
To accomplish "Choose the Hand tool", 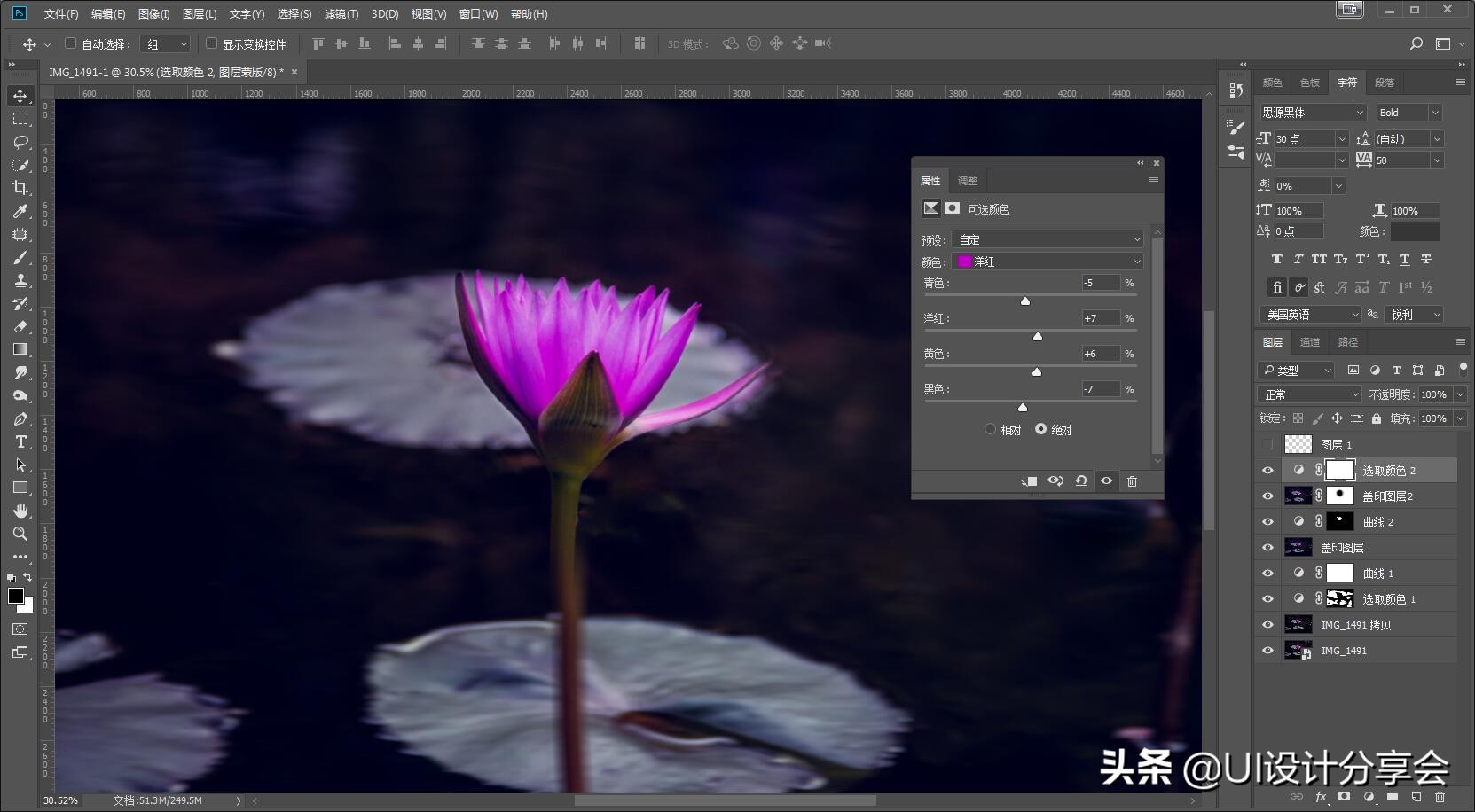I will pyautogui.click(x=20, y=511).
